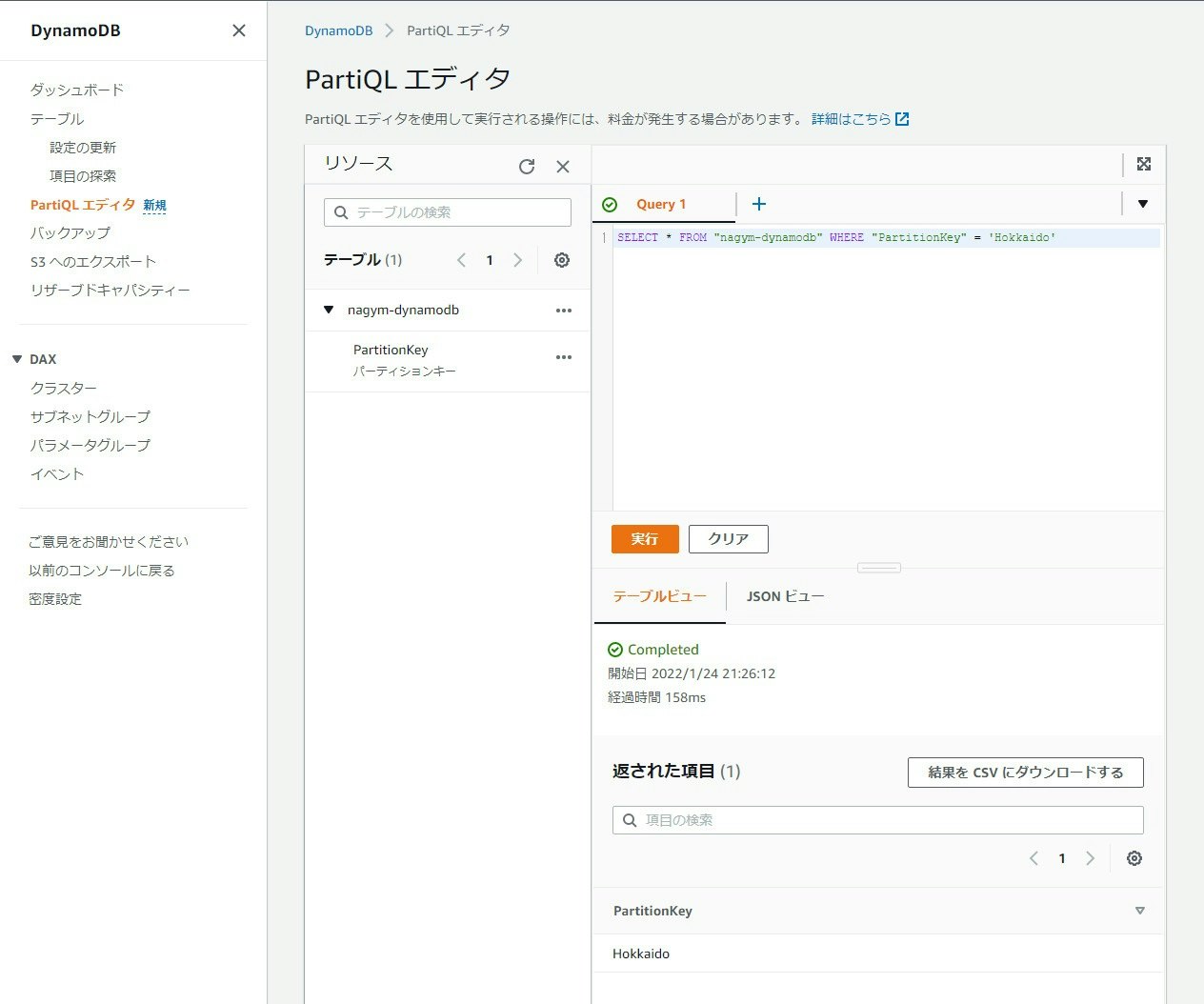
Task: Focus the テーブルの検索 search box
Action: pos(448,212)
